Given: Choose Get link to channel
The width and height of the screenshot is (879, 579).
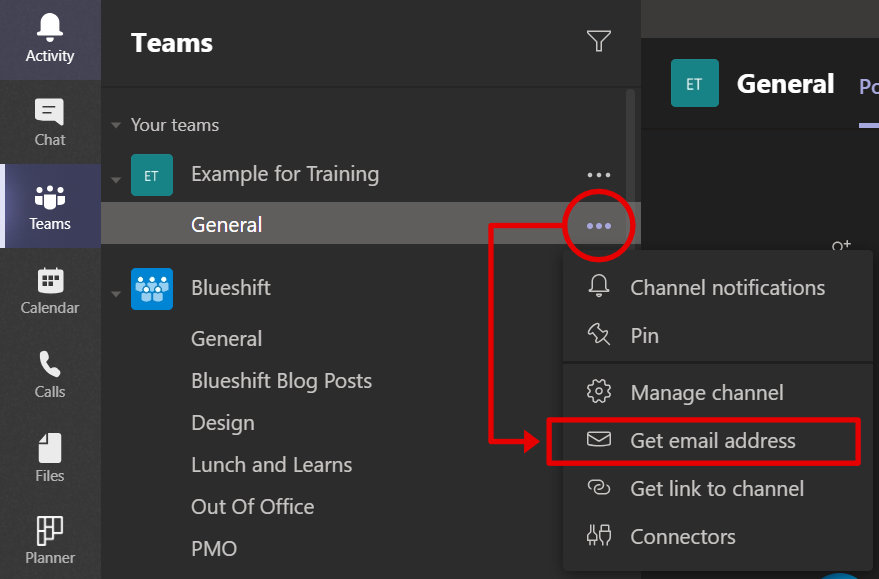Looking at the screenshot, I should pyautogui.click(x=718, y=489).
